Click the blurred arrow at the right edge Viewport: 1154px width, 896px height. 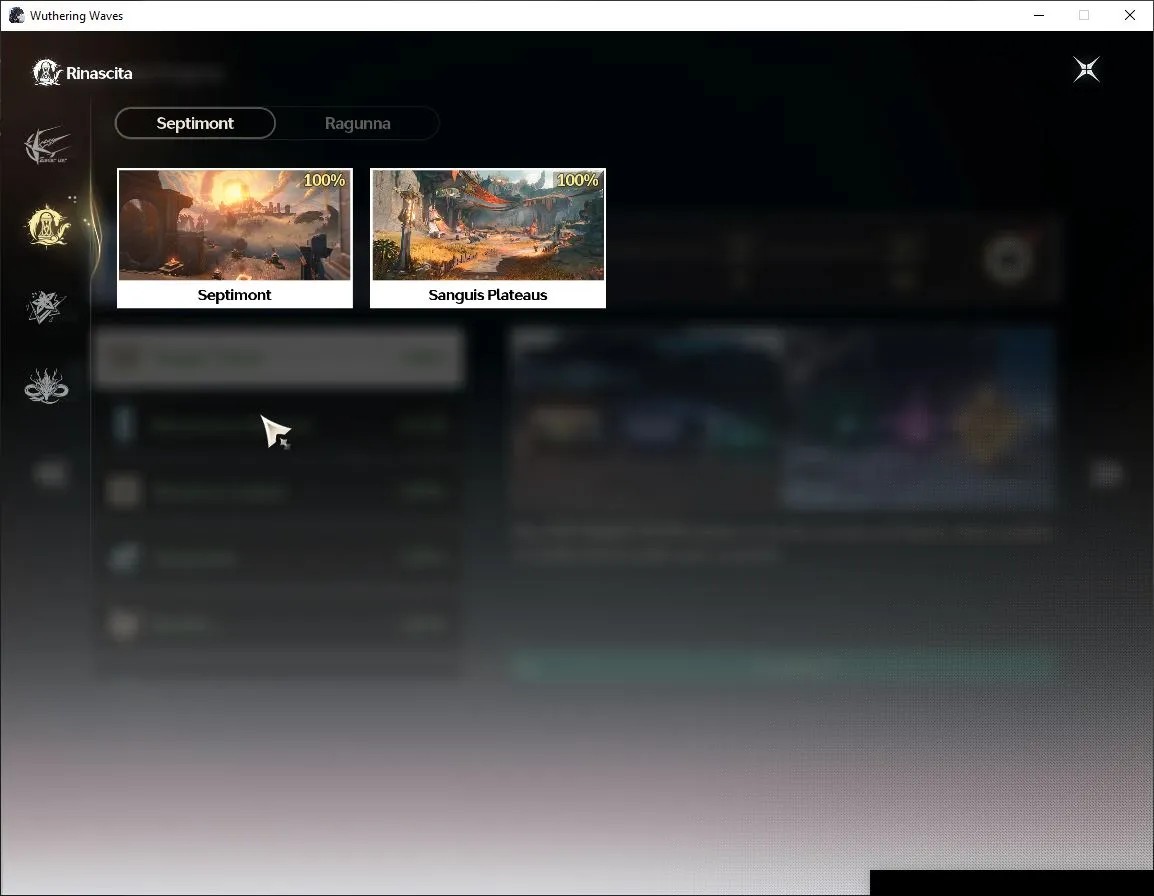(1106, 473)
